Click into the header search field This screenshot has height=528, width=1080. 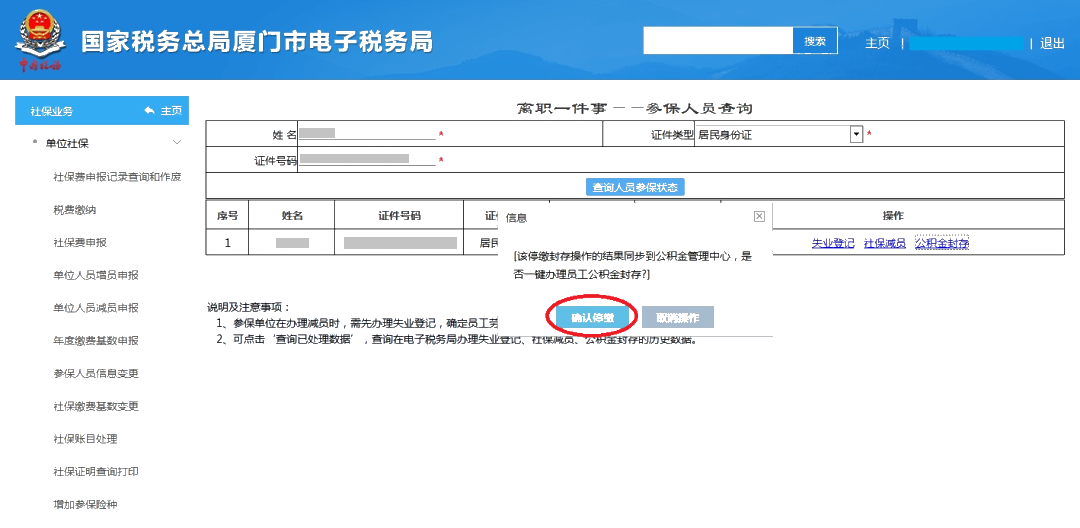coord(718,41)
